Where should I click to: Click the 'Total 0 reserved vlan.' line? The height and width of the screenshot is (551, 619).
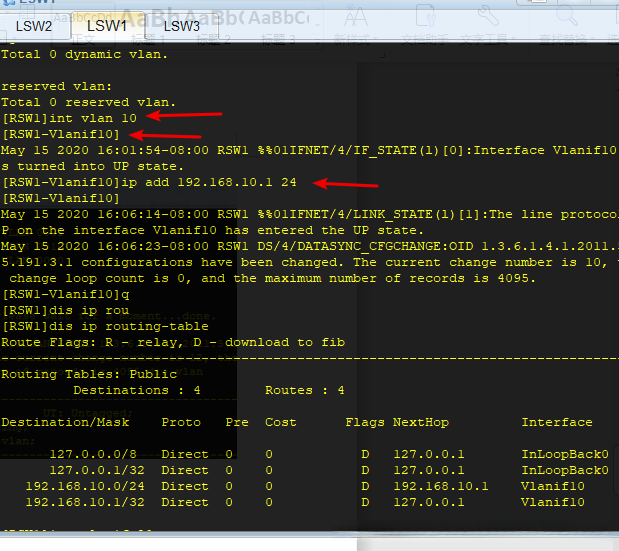[88, 103]
